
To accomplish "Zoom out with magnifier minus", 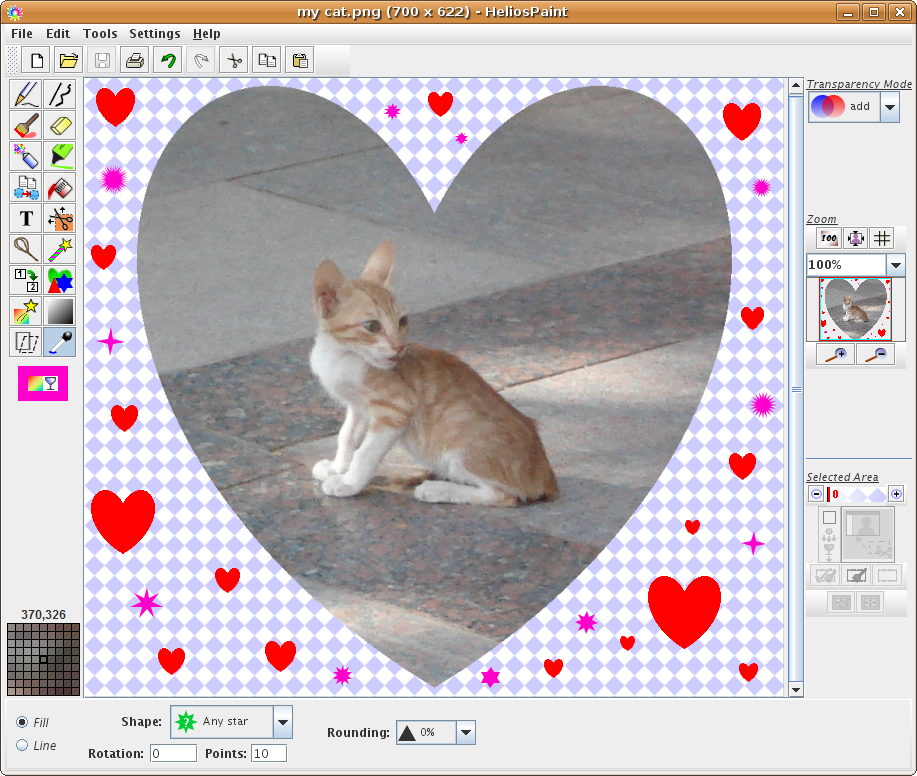I will [875, 354].
